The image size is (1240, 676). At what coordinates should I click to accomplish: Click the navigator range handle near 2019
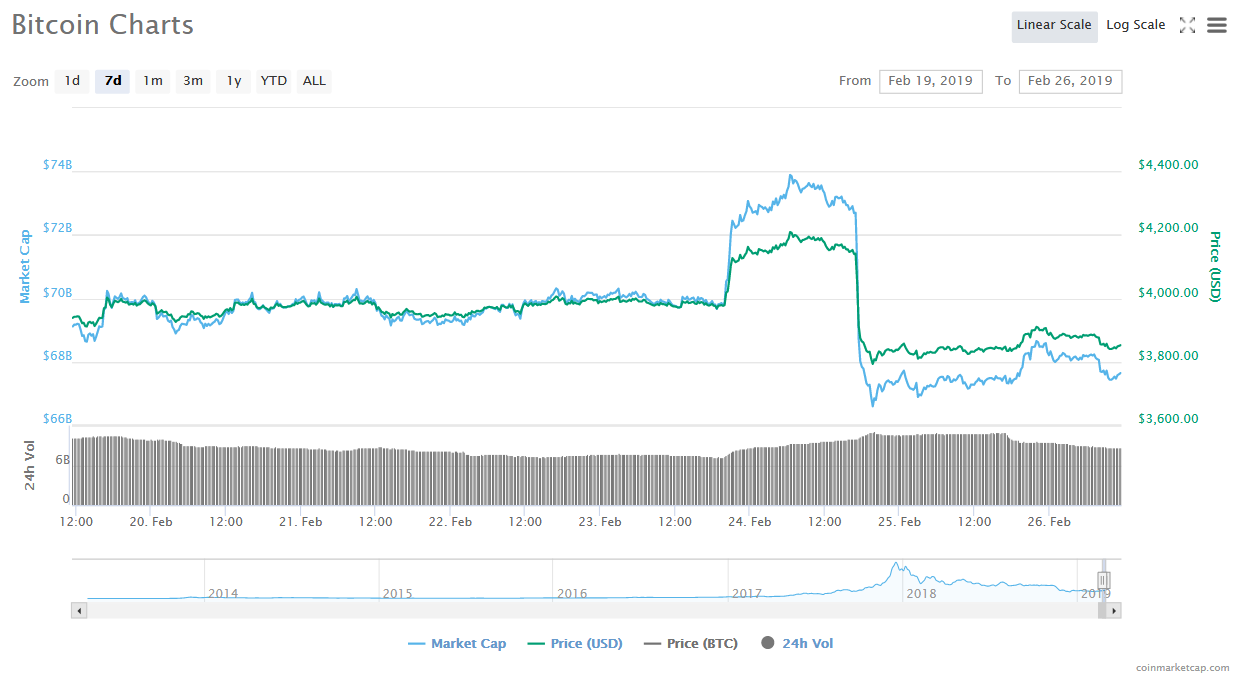[x=1103, y=580]
